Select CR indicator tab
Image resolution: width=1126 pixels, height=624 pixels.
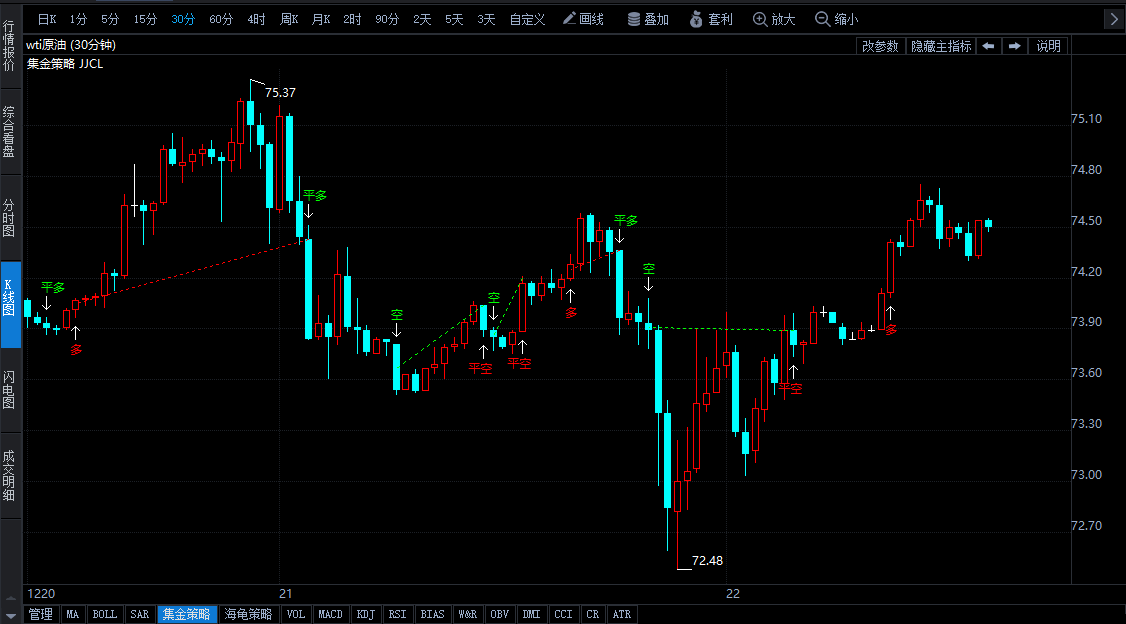click(592, 615)
